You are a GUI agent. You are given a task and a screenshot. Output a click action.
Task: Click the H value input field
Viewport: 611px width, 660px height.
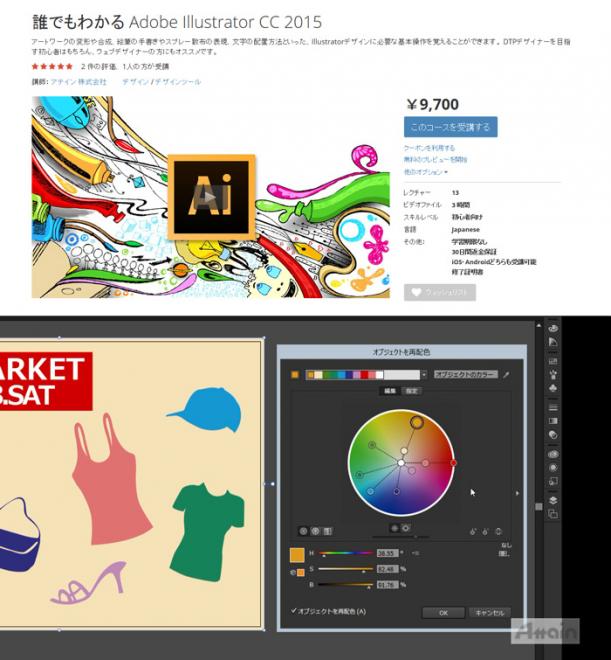click(x=387, y=553)
